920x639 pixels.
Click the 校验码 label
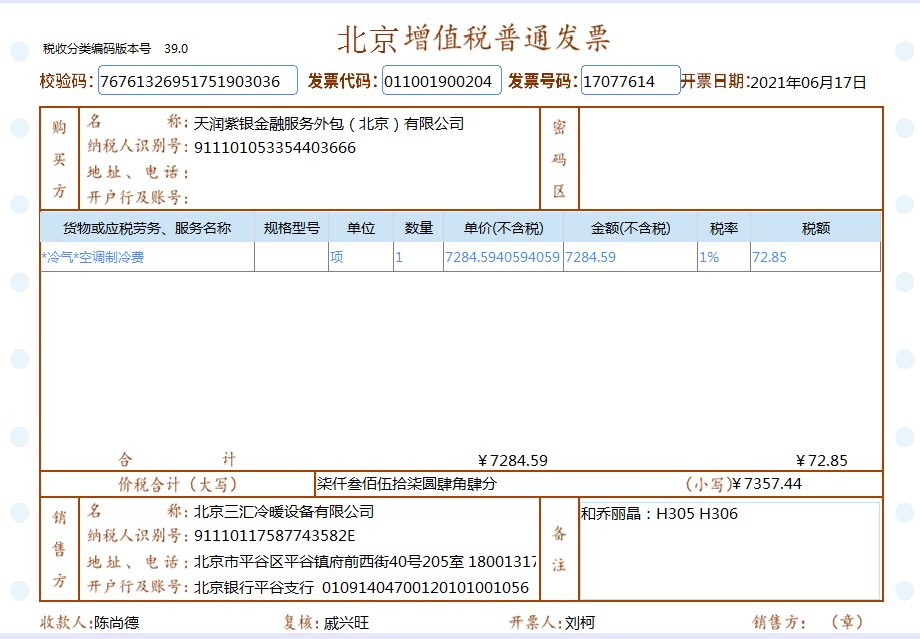click(66, 80)
